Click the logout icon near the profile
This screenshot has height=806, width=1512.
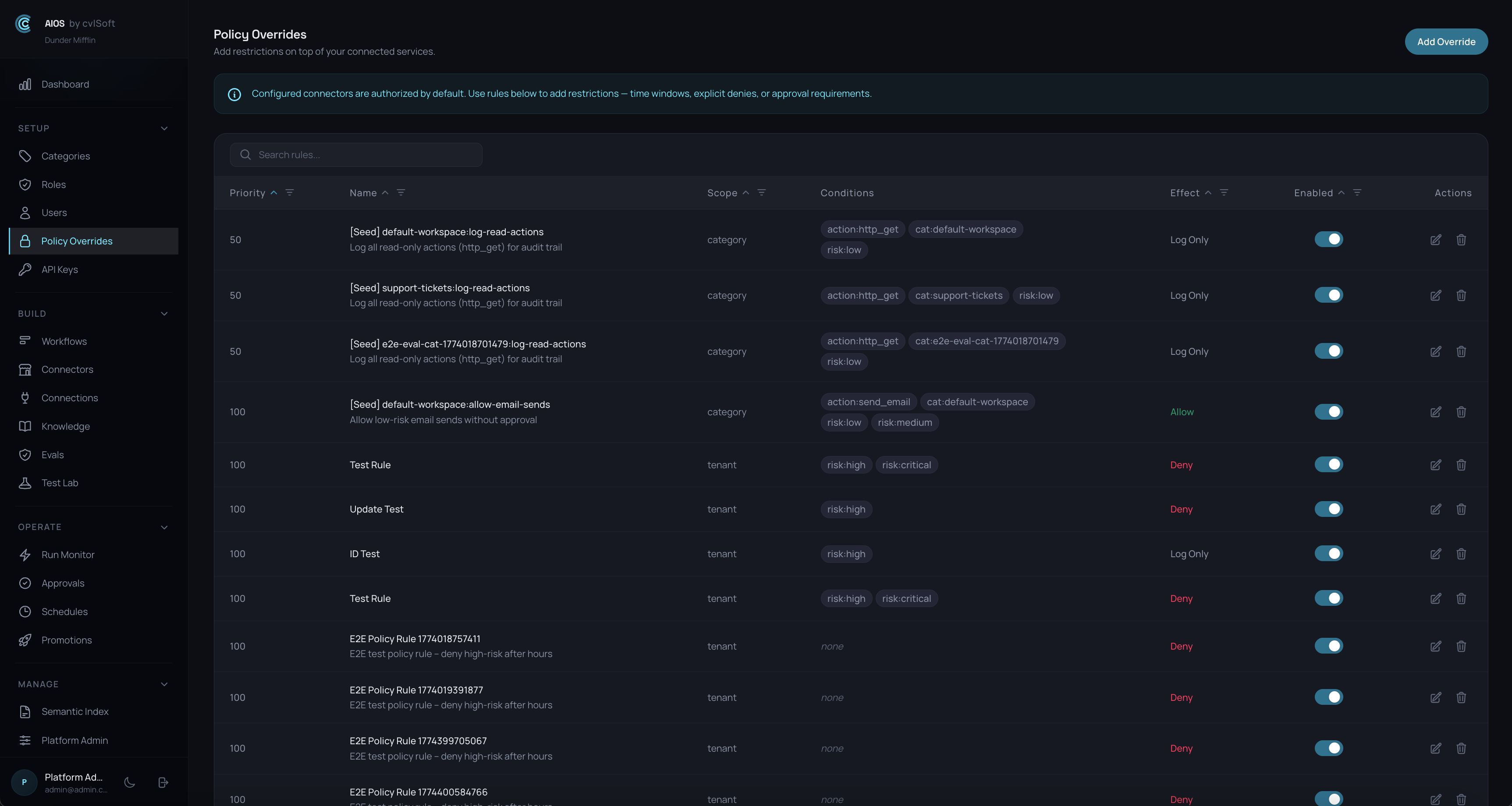pos(163,782)
